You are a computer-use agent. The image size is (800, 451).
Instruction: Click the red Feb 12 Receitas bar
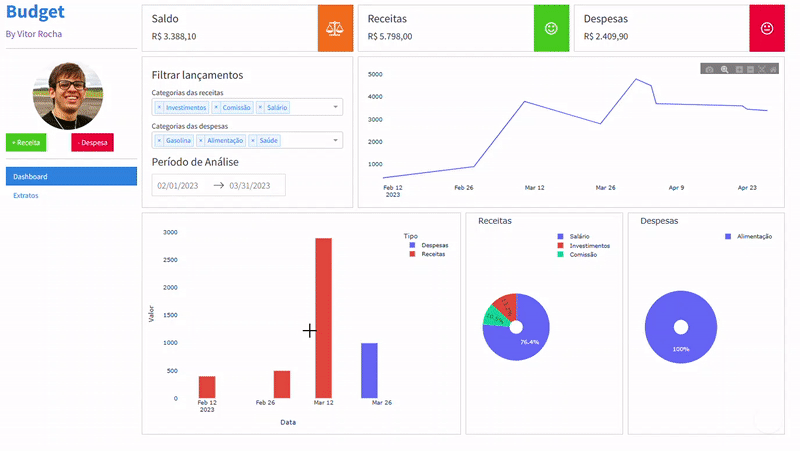207,387
